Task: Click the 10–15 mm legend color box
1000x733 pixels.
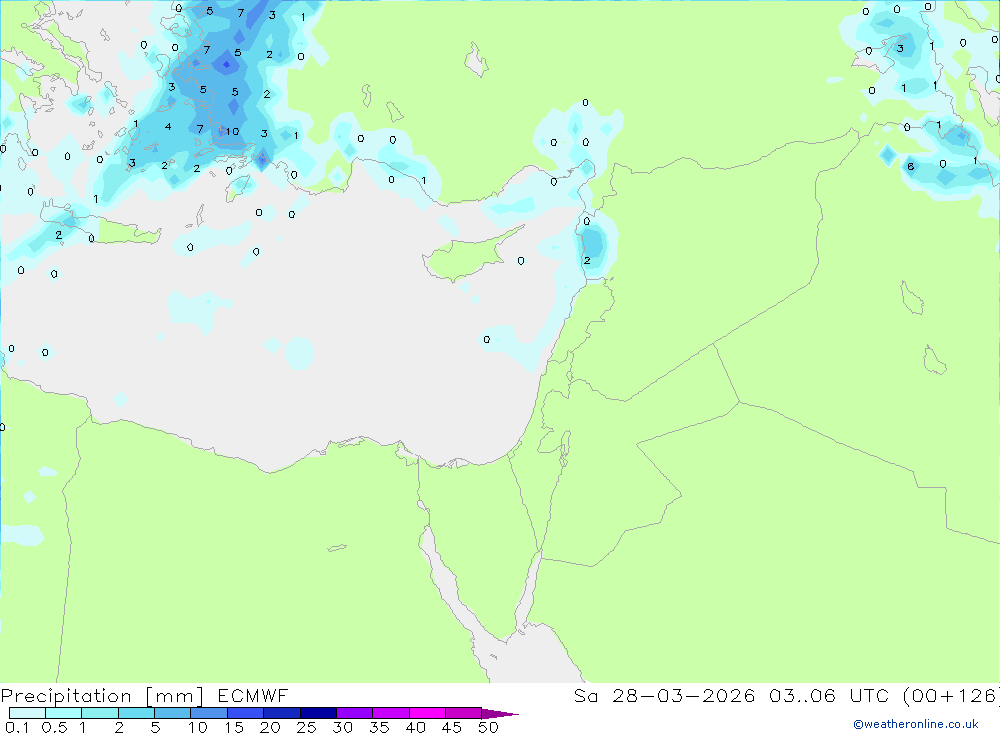Action: click(x=209, y=713)
